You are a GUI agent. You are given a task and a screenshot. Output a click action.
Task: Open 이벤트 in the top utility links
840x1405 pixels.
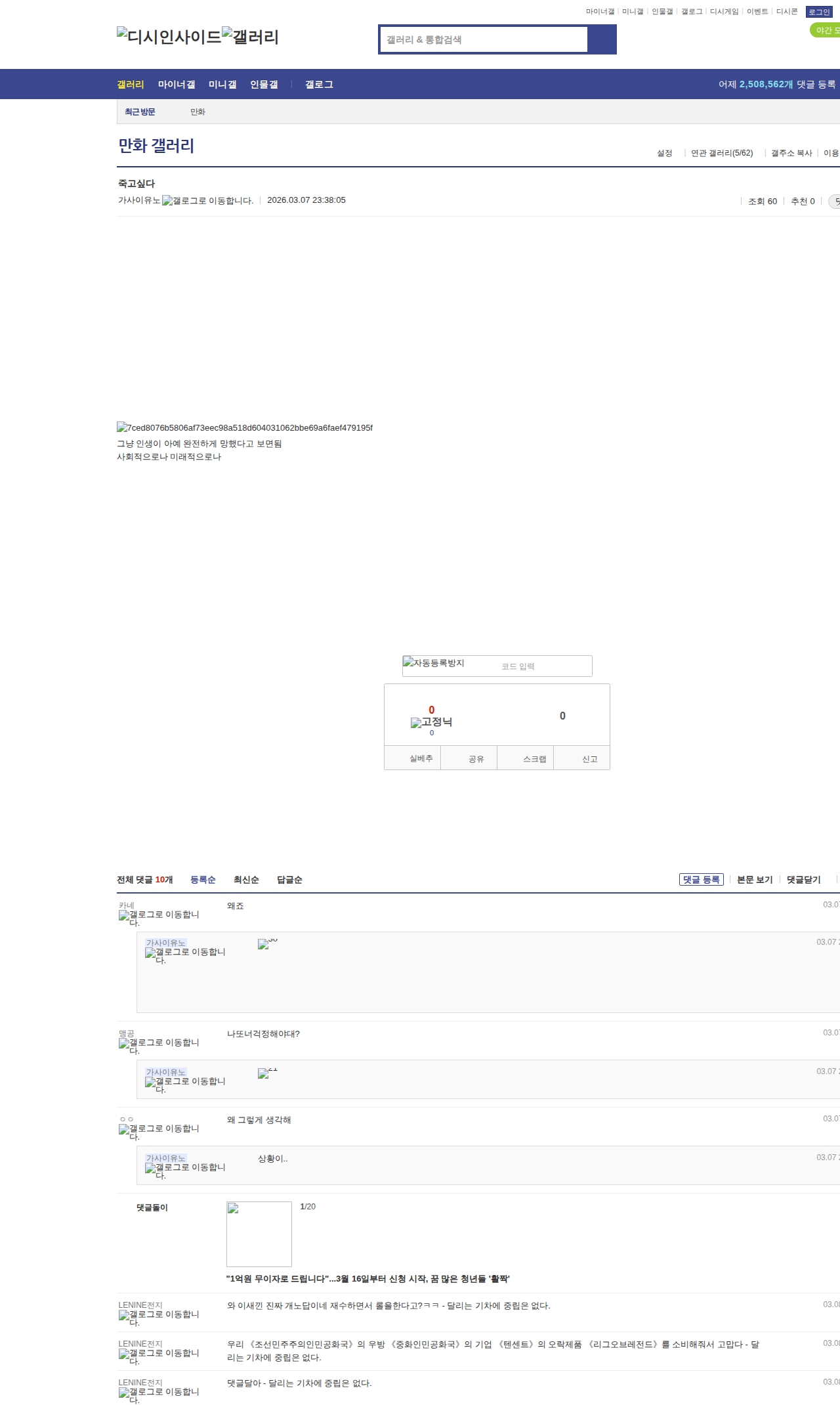pyautogui.click(x=757, y=12)
